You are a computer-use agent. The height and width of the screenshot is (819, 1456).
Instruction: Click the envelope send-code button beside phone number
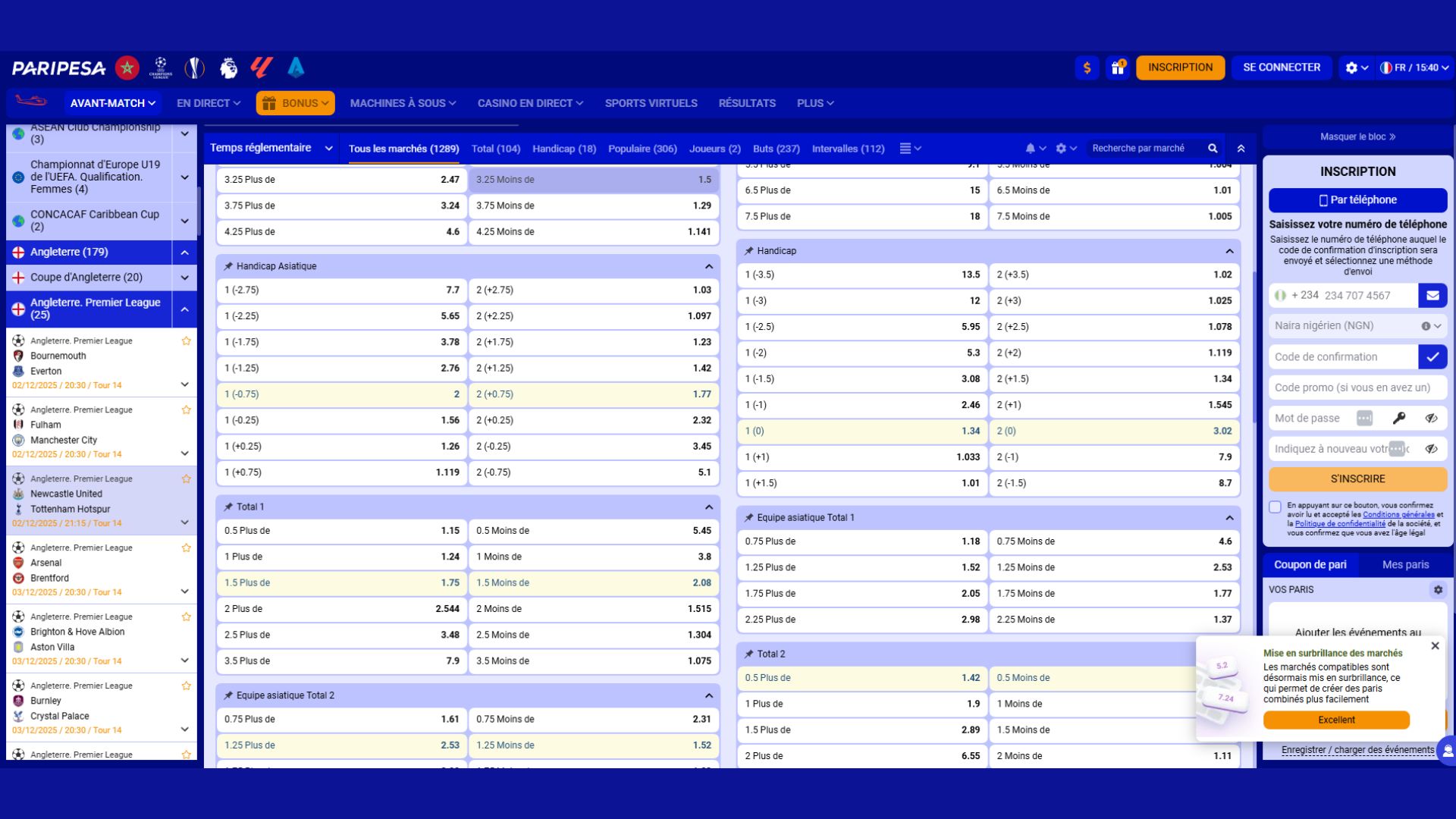point(1432,295)
